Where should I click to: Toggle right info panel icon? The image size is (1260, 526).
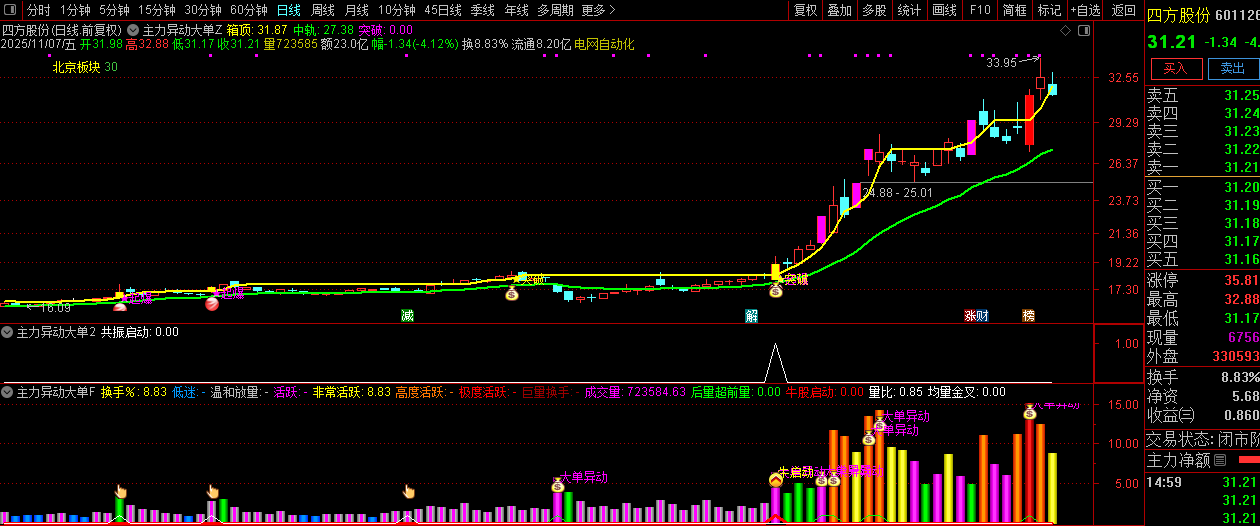point(1083,31)
